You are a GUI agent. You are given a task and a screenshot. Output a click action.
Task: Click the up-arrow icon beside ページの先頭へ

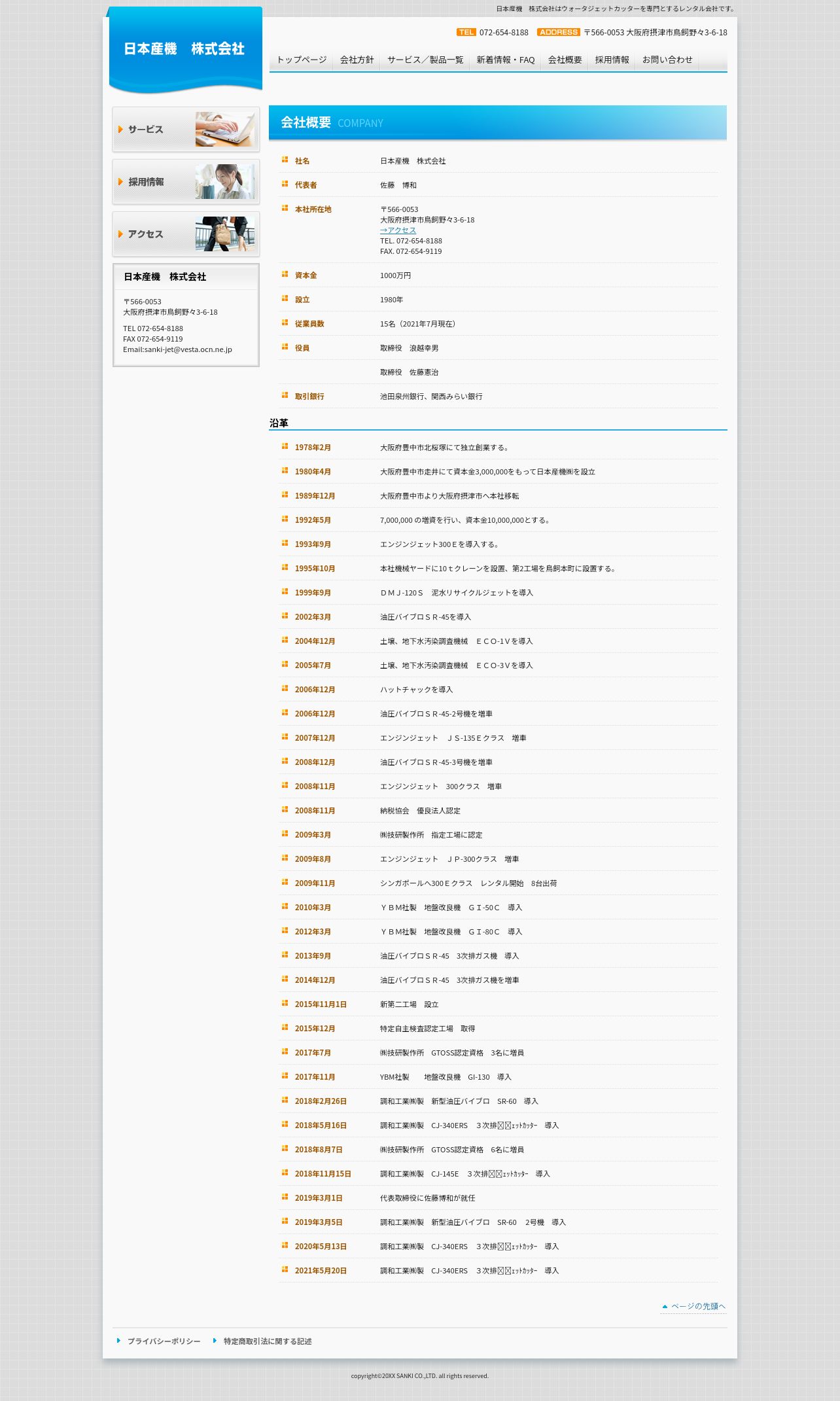click(665, 1306)
